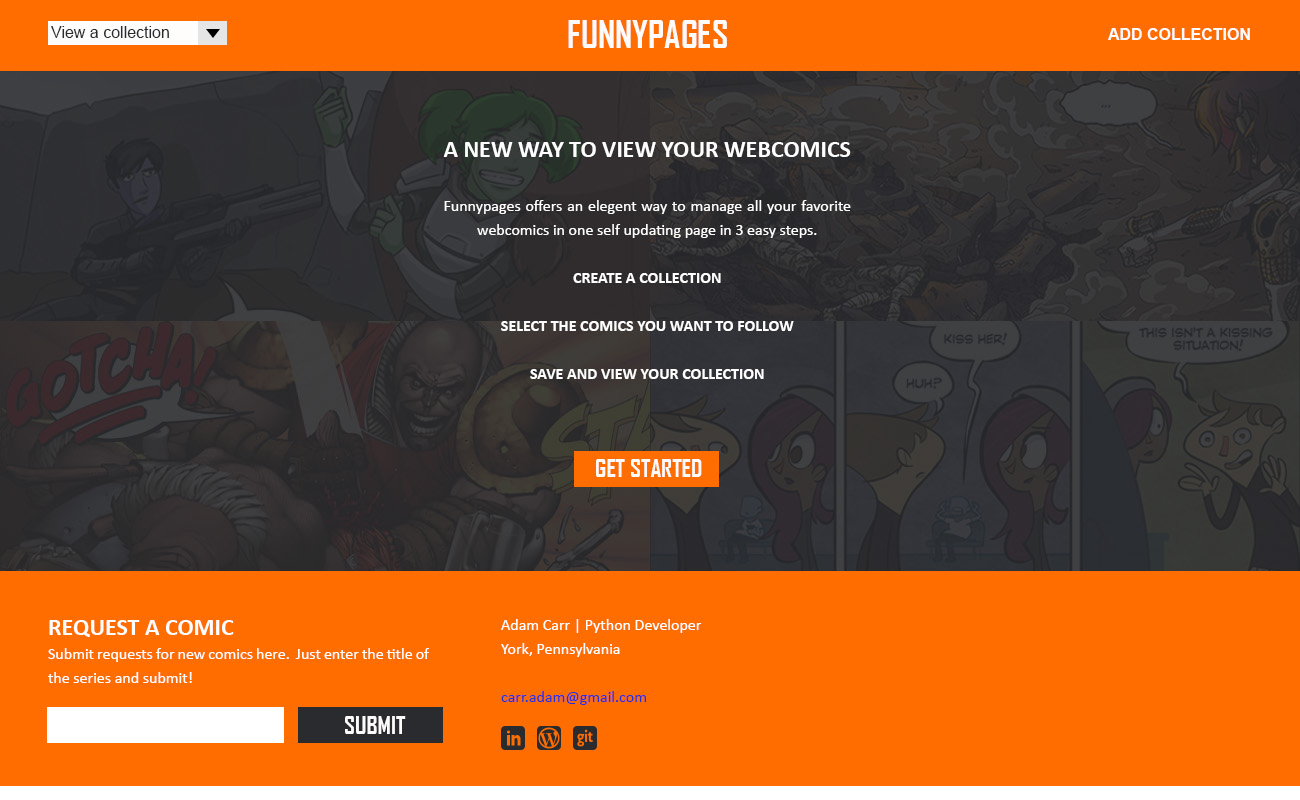Select the CREATE A COLLECTION step
The width and height of the screenshot is (1300, 800).
pyautogui.click(x=647, y=278)
